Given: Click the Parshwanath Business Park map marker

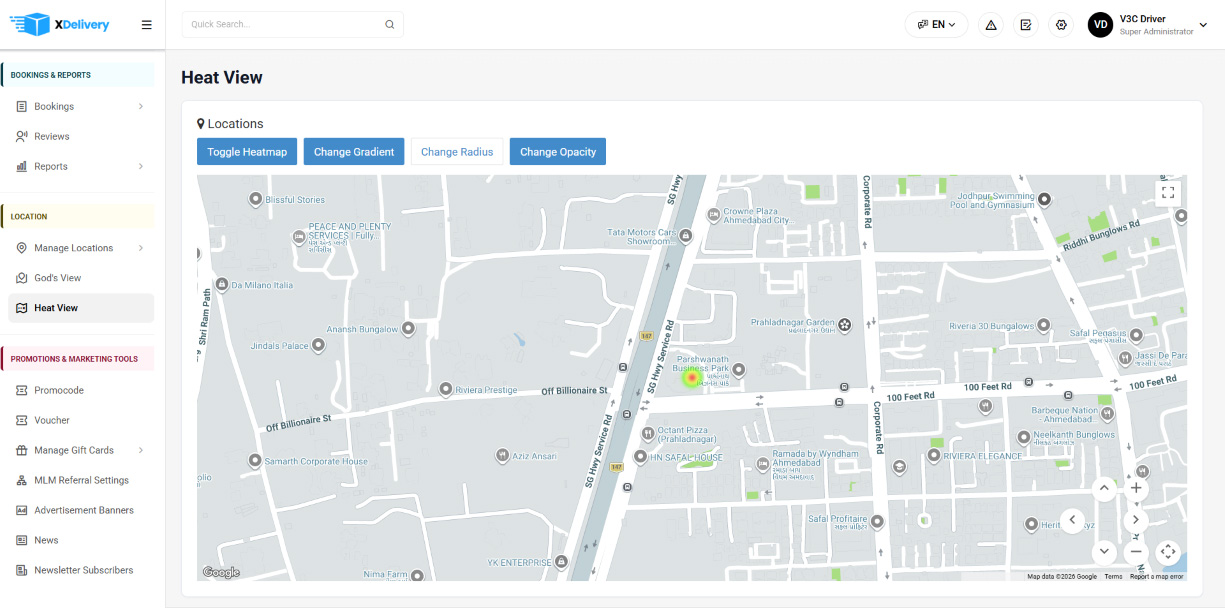Looking at the screenshot, I should [x=740, y=370].
